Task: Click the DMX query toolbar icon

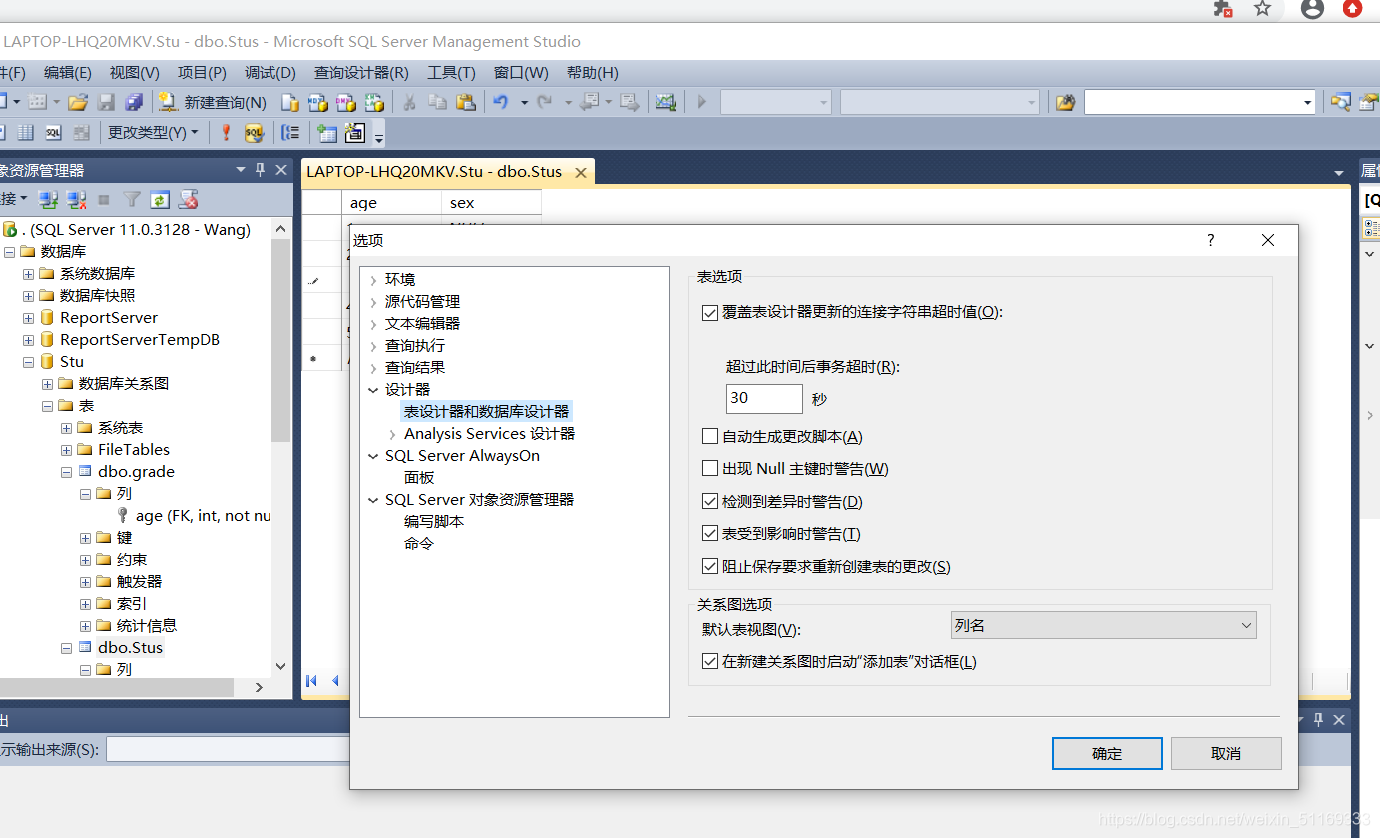Action: point(345,102)
